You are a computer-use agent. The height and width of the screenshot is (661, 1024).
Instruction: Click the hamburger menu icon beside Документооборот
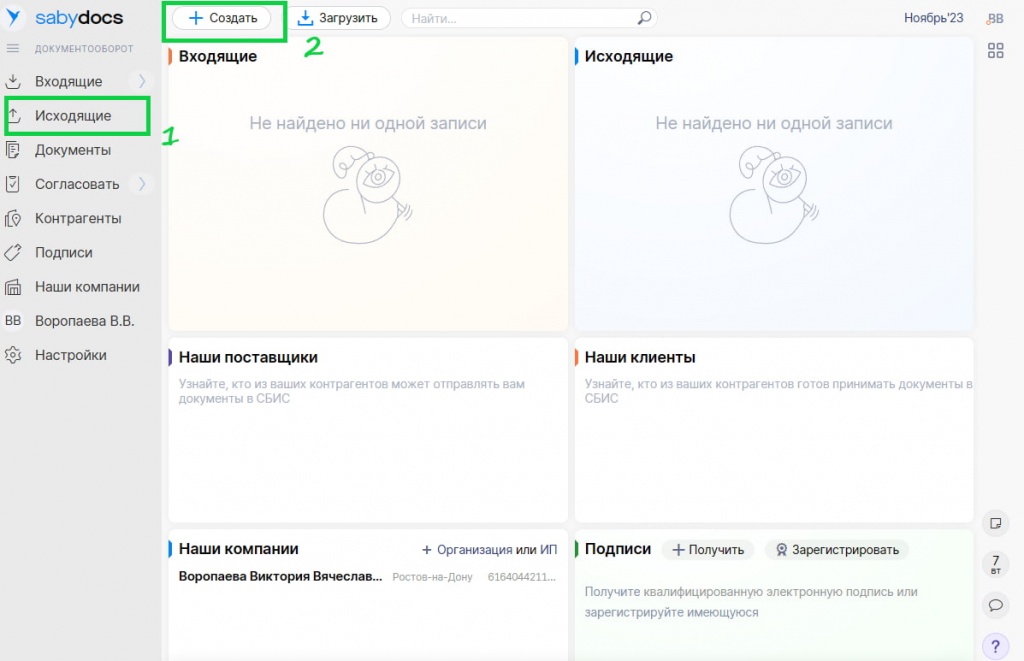(13, 48)
